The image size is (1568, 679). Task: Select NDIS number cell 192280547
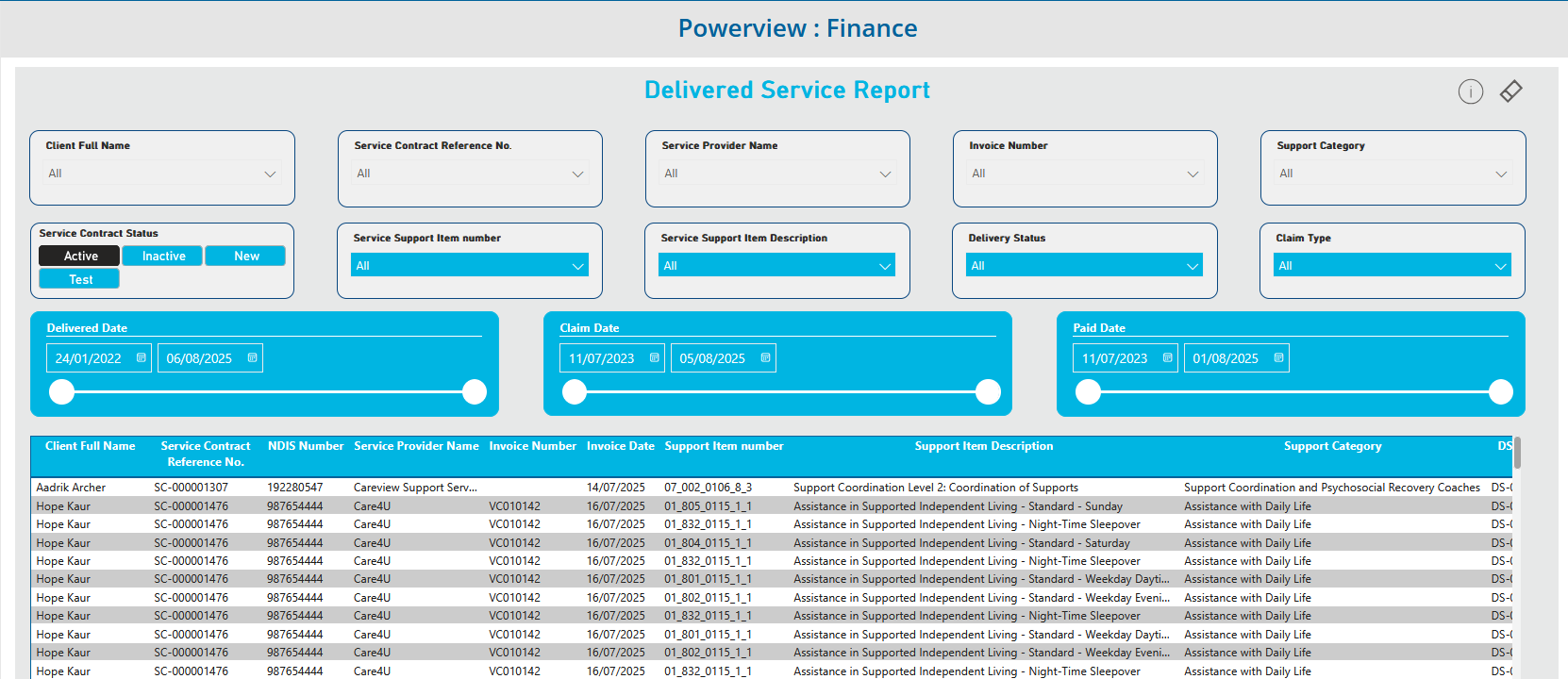(294, 488)
